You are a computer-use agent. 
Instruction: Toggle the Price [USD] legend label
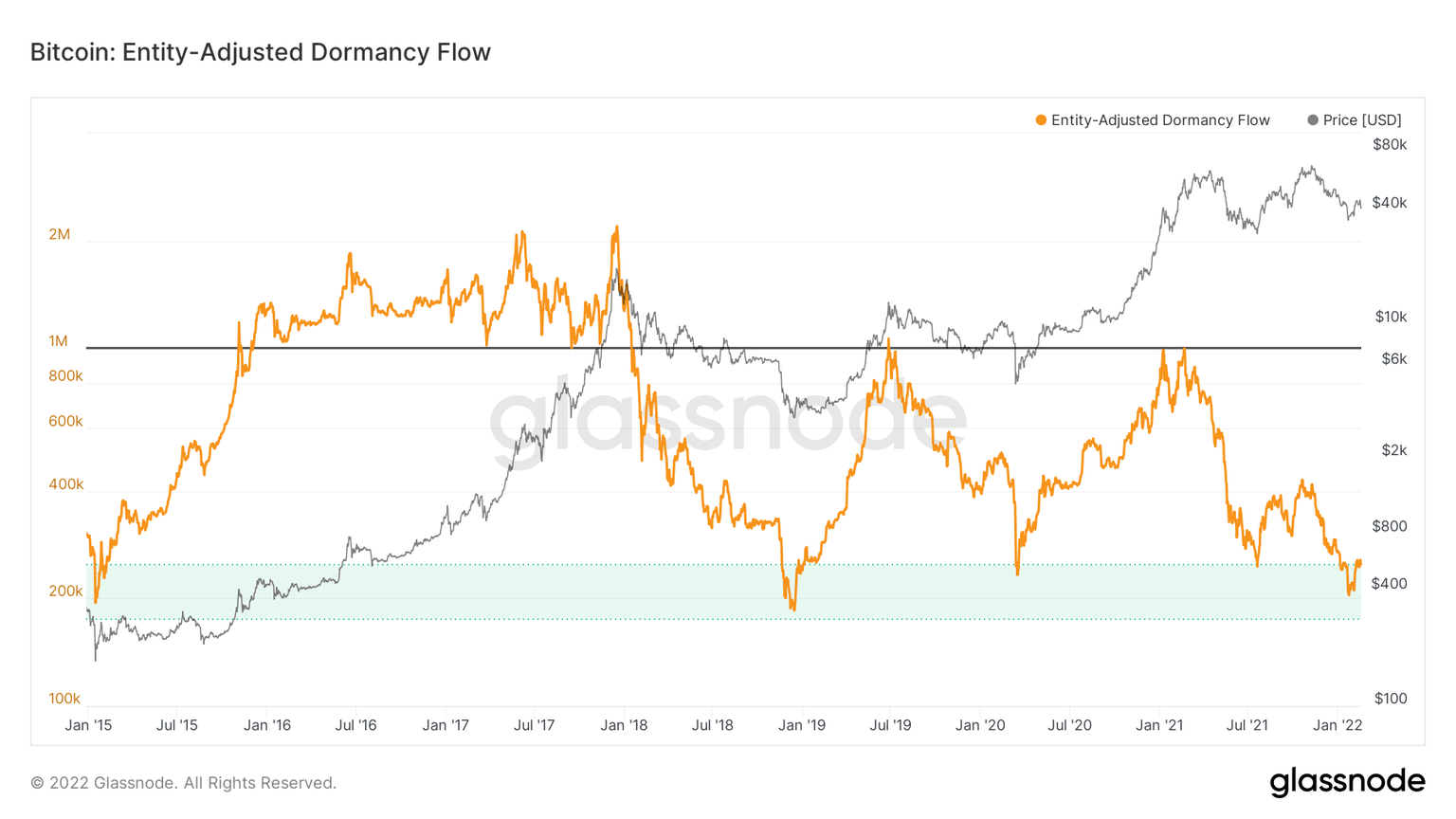1362,120
